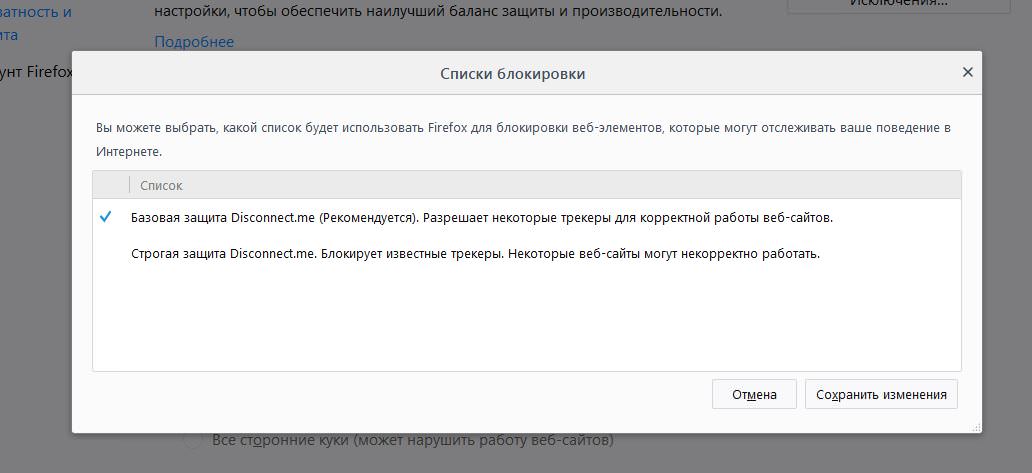Viewport: 1032px width, 473px height.
Task: Click the Все сторонние куки option label
Action: (x=412, y=440)
